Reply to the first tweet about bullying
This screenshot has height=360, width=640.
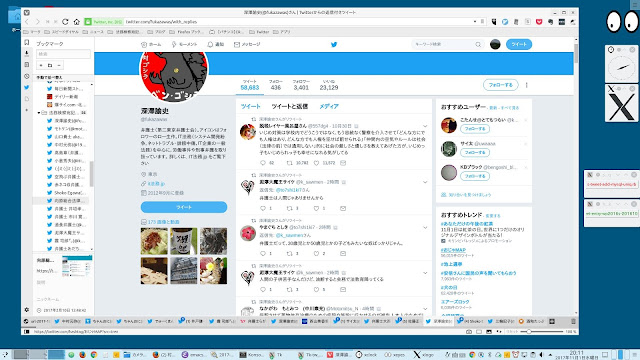click(263, 163)
